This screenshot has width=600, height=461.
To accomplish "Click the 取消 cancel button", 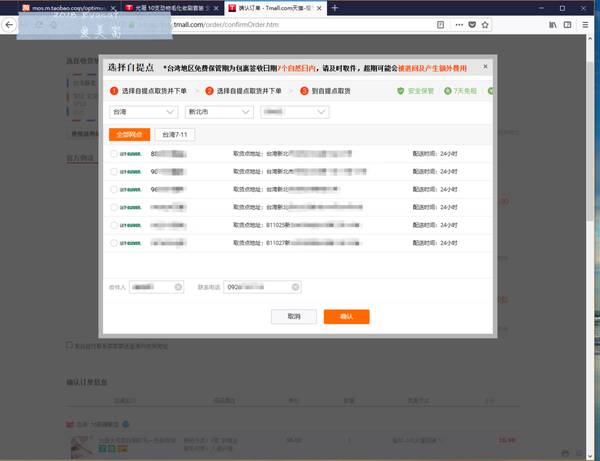I will tap(294, 316).
